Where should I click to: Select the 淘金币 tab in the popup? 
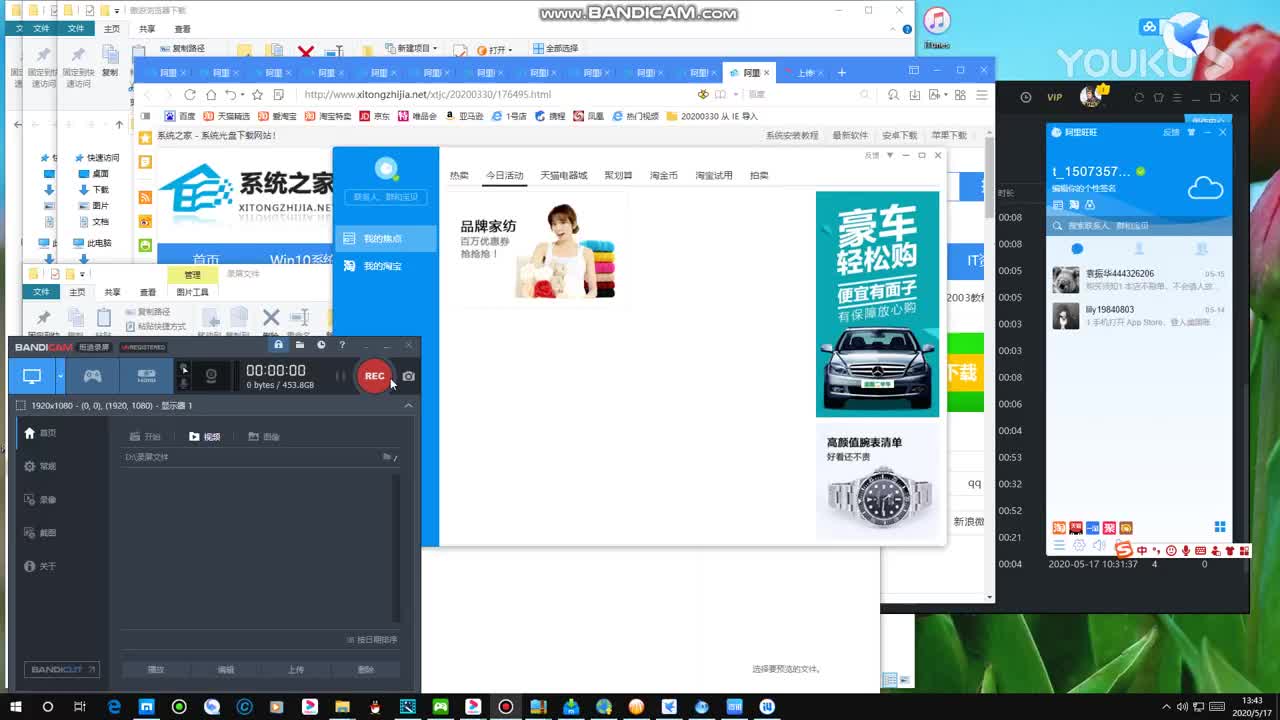(x=664, y=175)
